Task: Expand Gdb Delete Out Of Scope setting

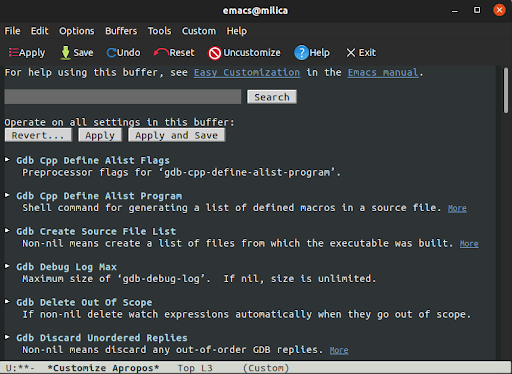Action: [7, 301]
